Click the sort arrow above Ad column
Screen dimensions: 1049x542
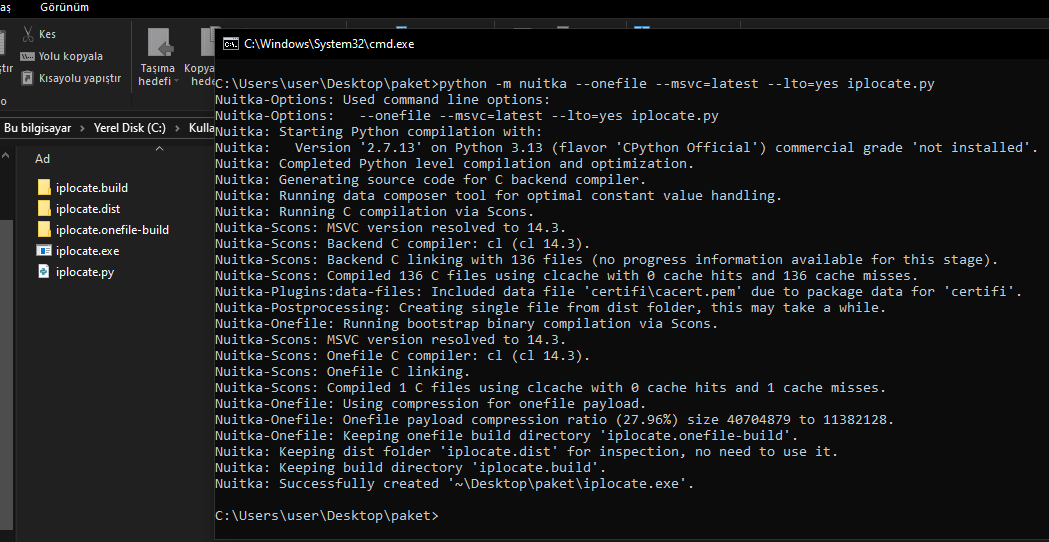pos(159,149)
